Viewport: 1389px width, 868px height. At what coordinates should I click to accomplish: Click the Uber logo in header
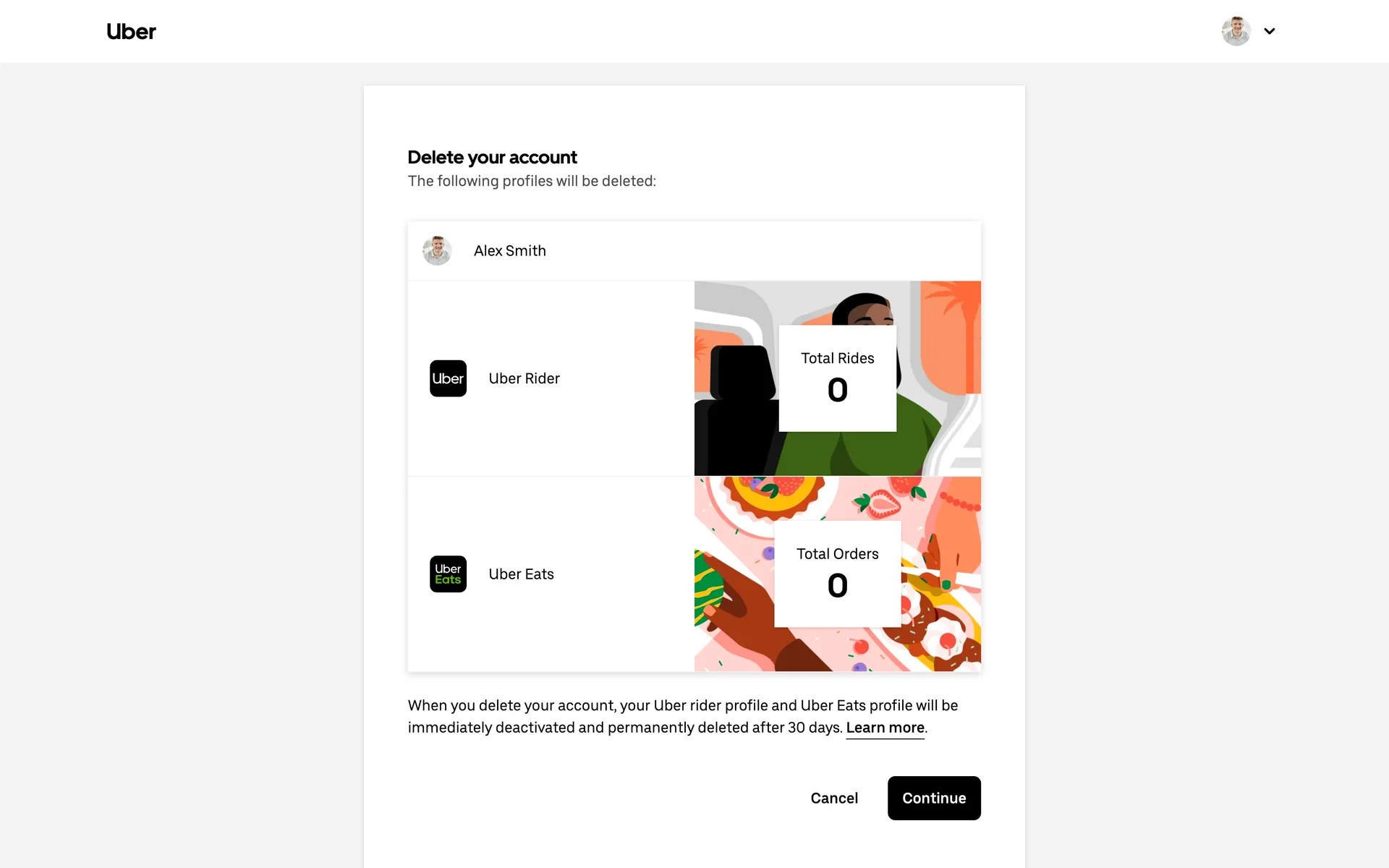131,32
